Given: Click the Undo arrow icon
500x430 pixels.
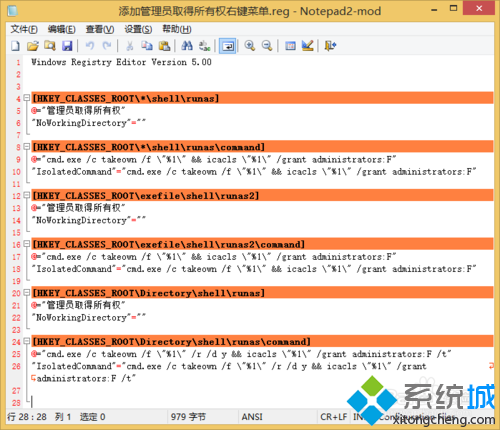Looking at the screenshot, I should pos(90,46).
